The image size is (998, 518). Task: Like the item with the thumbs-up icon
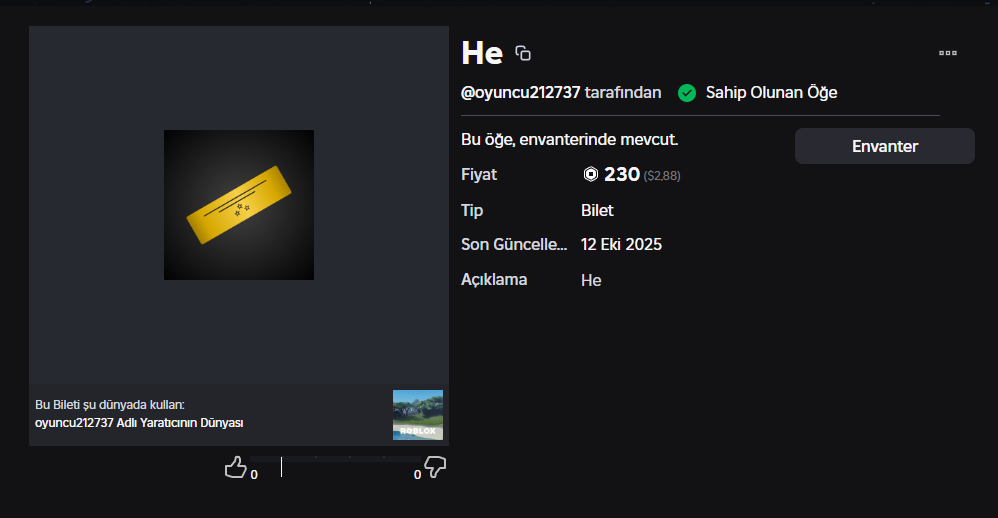coord(235,467)
